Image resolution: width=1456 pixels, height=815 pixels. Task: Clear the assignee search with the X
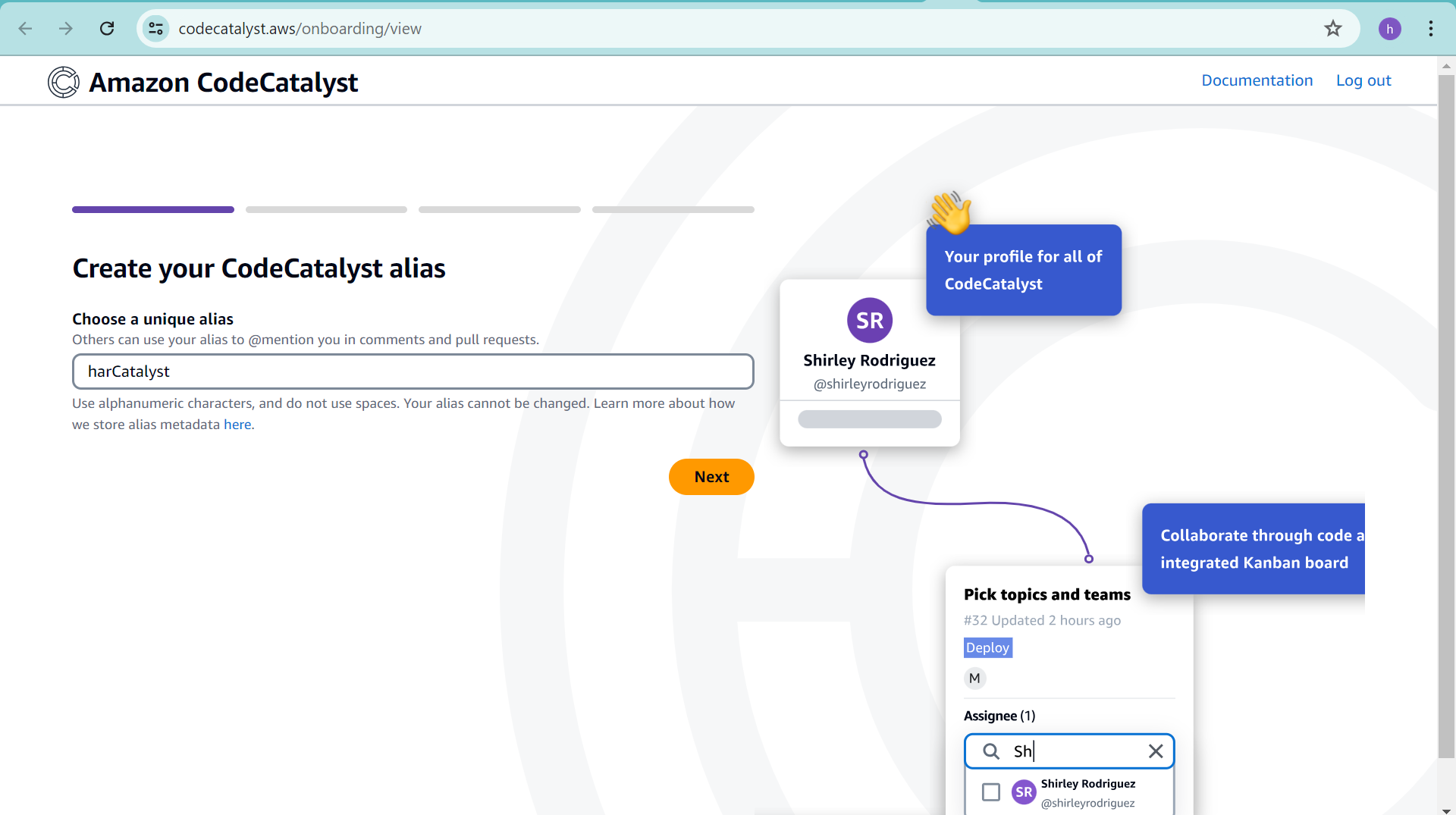pyautogui.click(x=1156, y=751)
